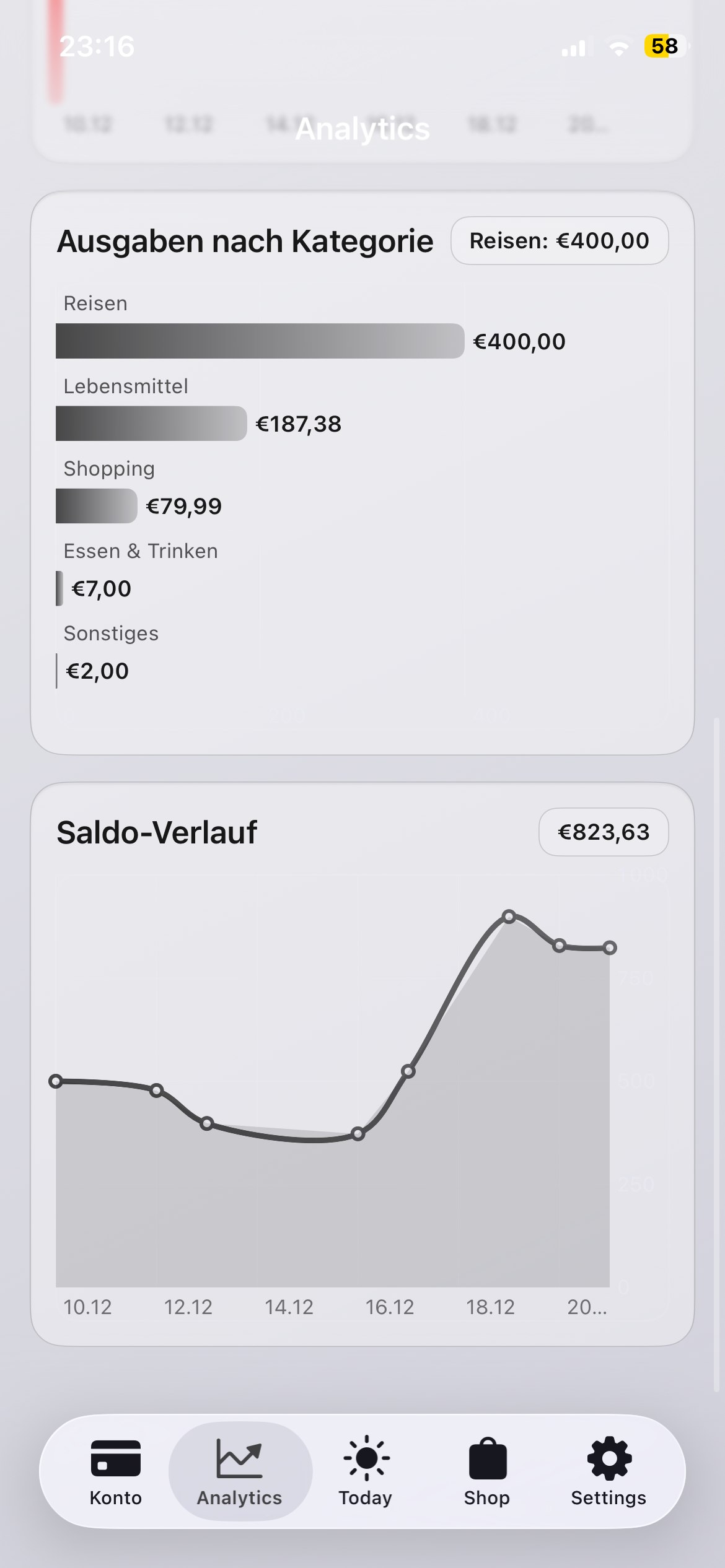Viewport: 725px width, 1568px height.
Task: Switch to the Konto tab label
Action: pos(116,1497)
